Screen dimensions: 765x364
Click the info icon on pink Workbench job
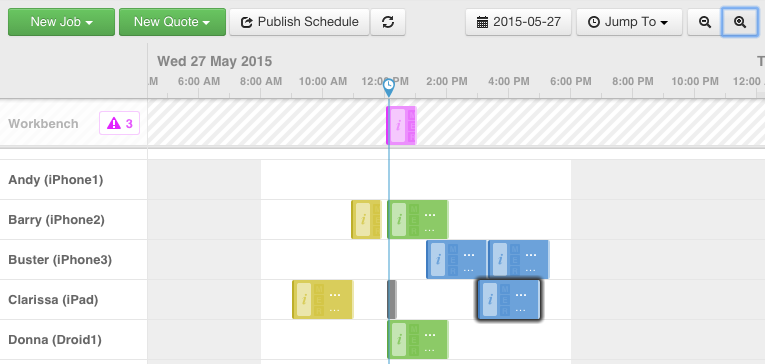[x=398, y=125]
